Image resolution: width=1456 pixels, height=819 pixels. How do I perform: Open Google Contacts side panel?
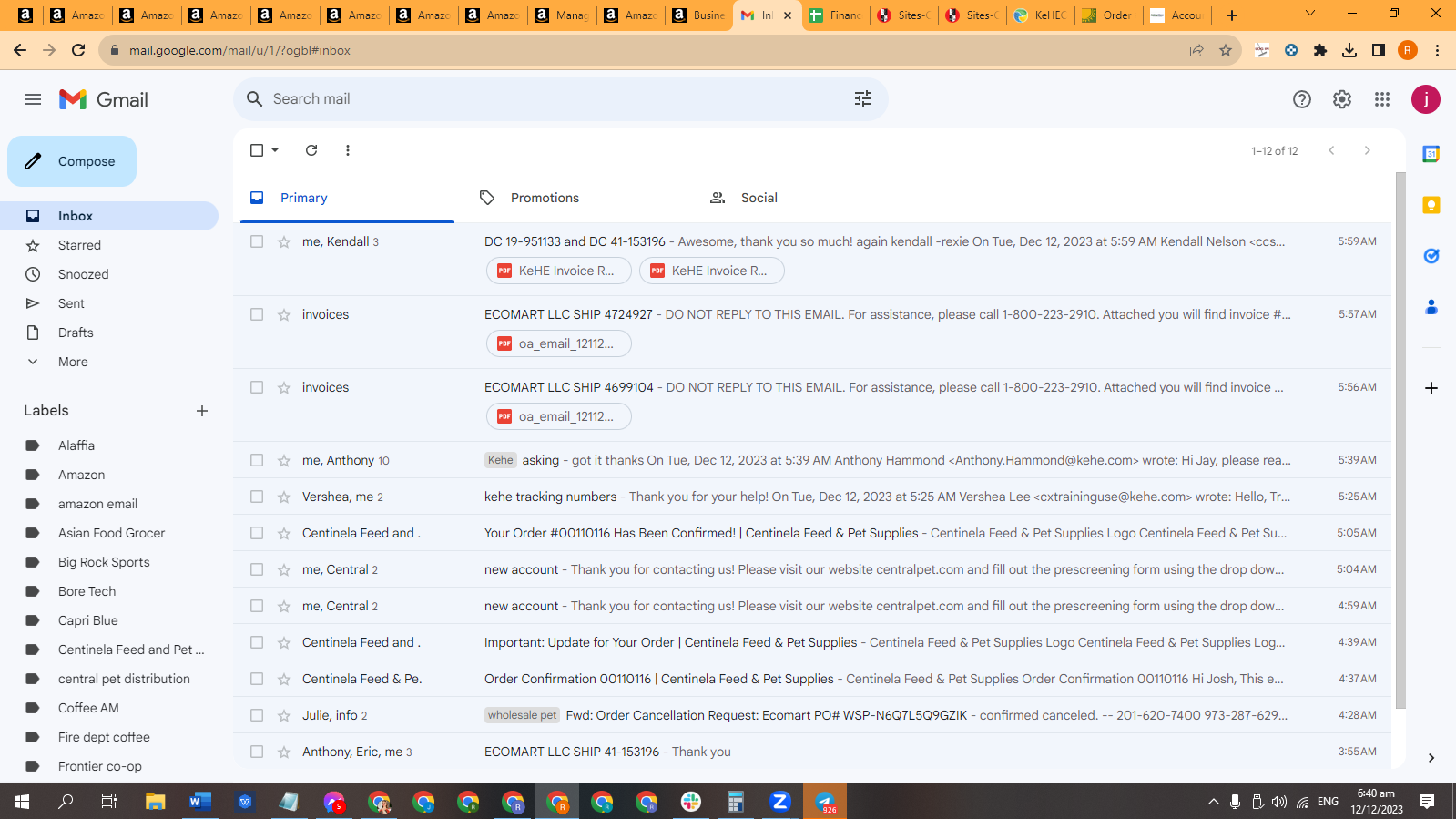point(1431,307)
